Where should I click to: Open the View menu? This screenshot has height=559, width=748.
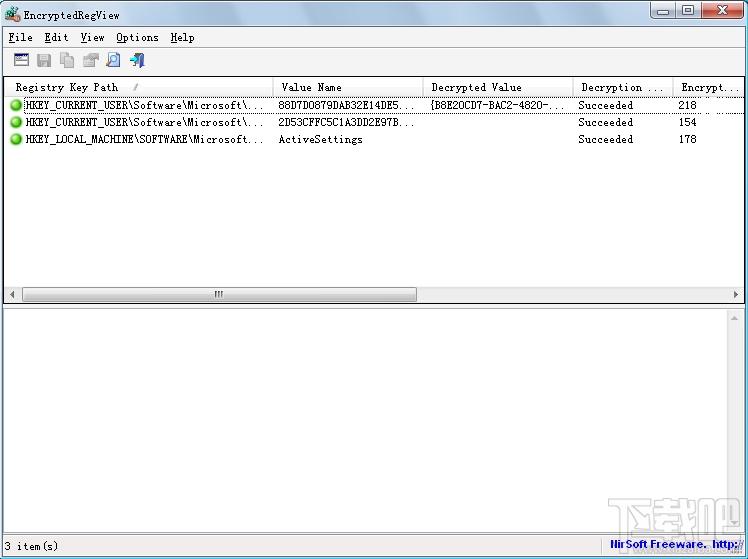(92, 37)
